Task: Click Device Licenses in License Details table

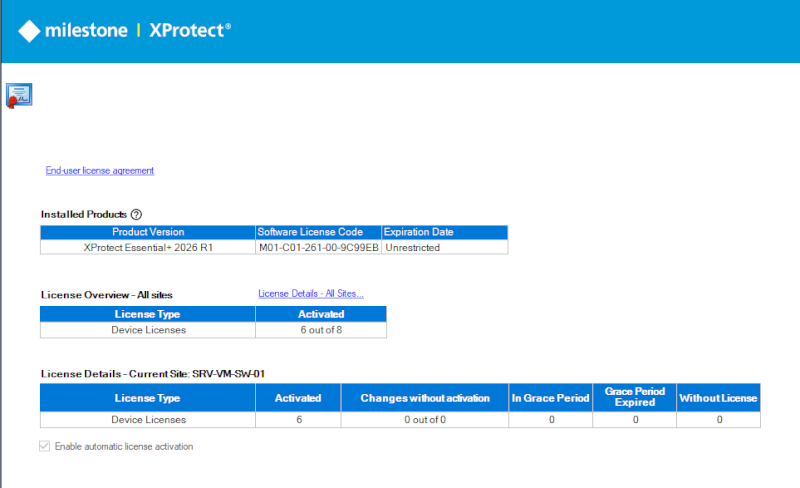Action: pos(148,420)
